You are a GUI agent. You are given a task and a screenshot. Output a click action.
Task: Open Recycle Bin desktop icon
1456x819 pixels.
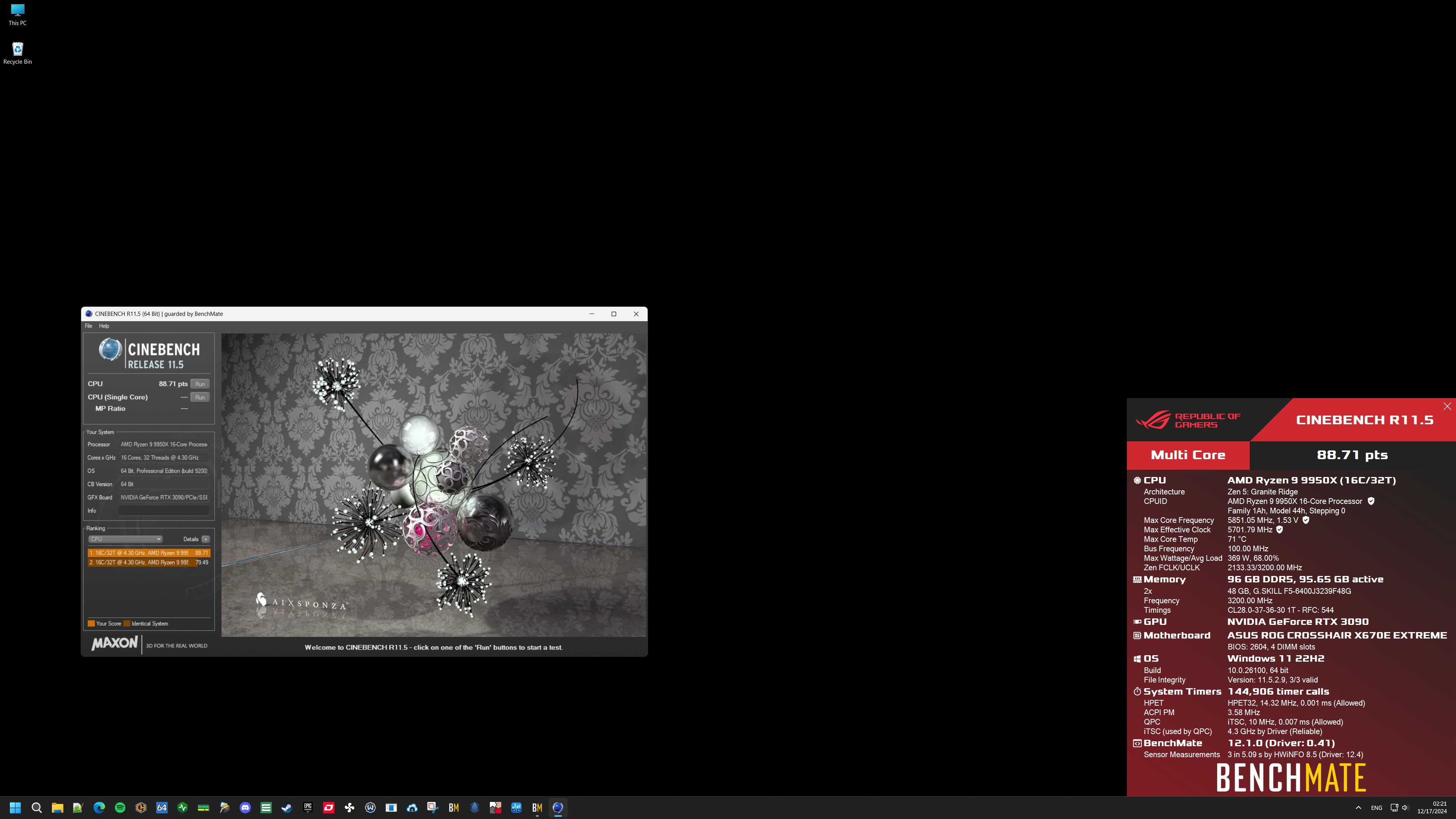17,53
